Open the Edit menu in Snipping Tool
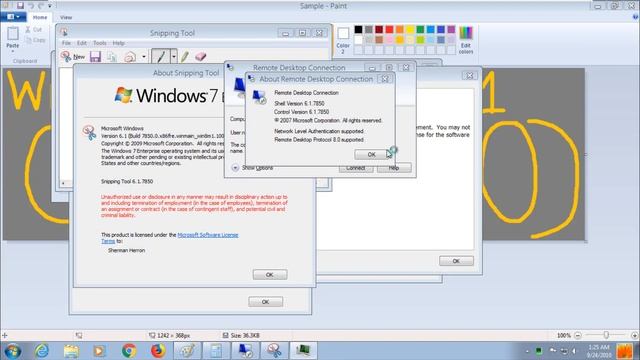This screenshot has width=640, height=360. pos(82,43)
